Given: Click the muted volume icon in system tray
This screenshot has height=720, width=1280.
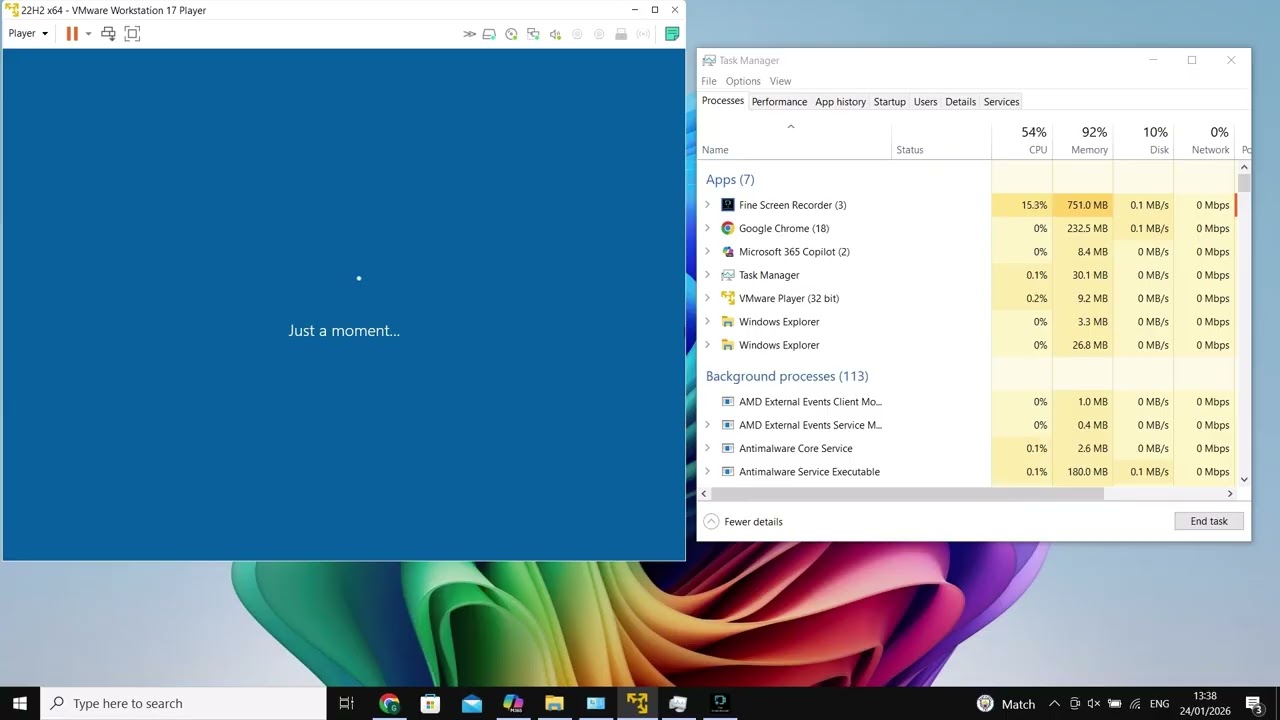Looking at the screenshot, I should tap(1094, 704).
